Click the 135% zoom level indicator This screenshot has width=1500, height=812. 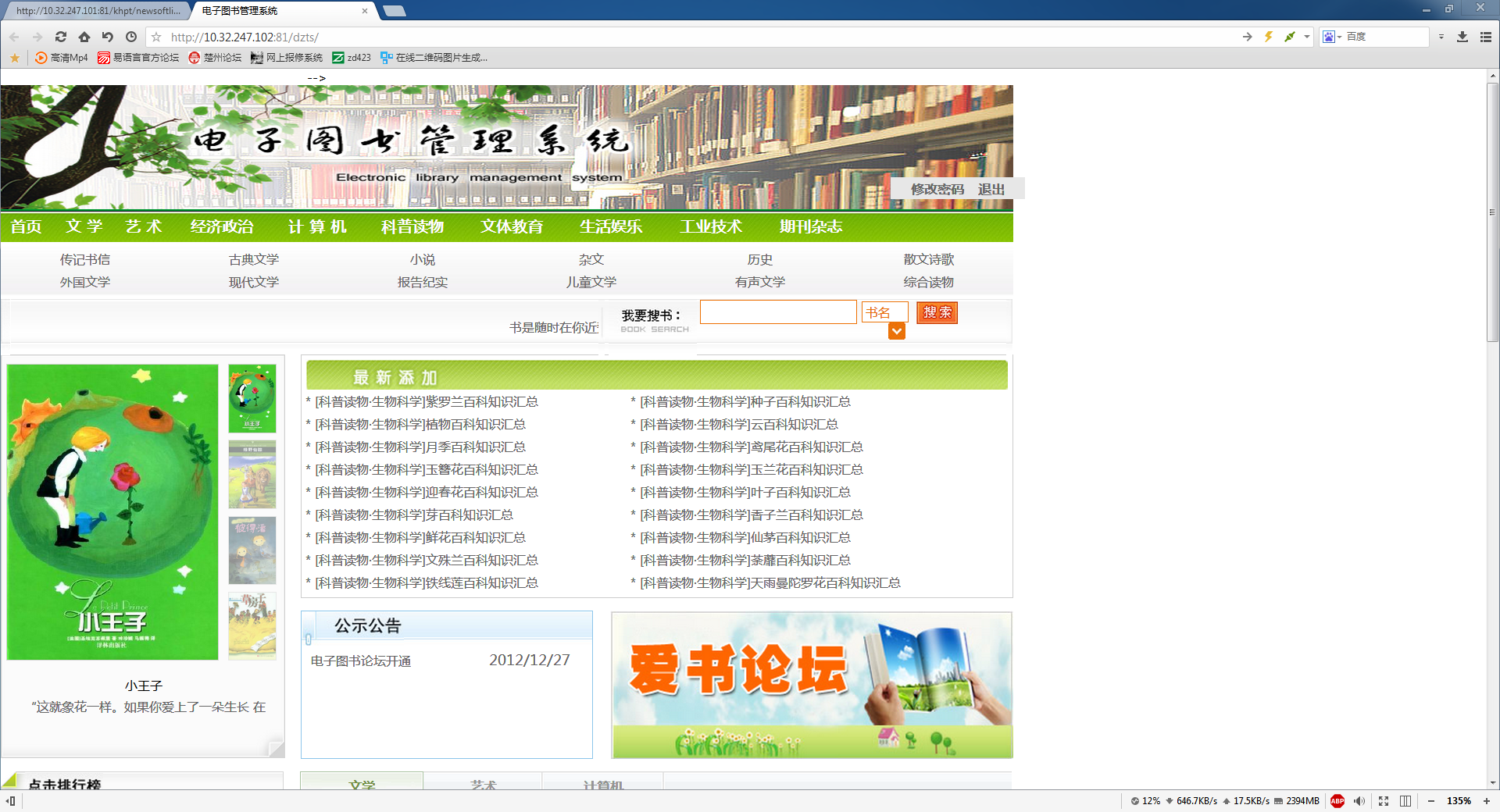(x=1459, y=801)
